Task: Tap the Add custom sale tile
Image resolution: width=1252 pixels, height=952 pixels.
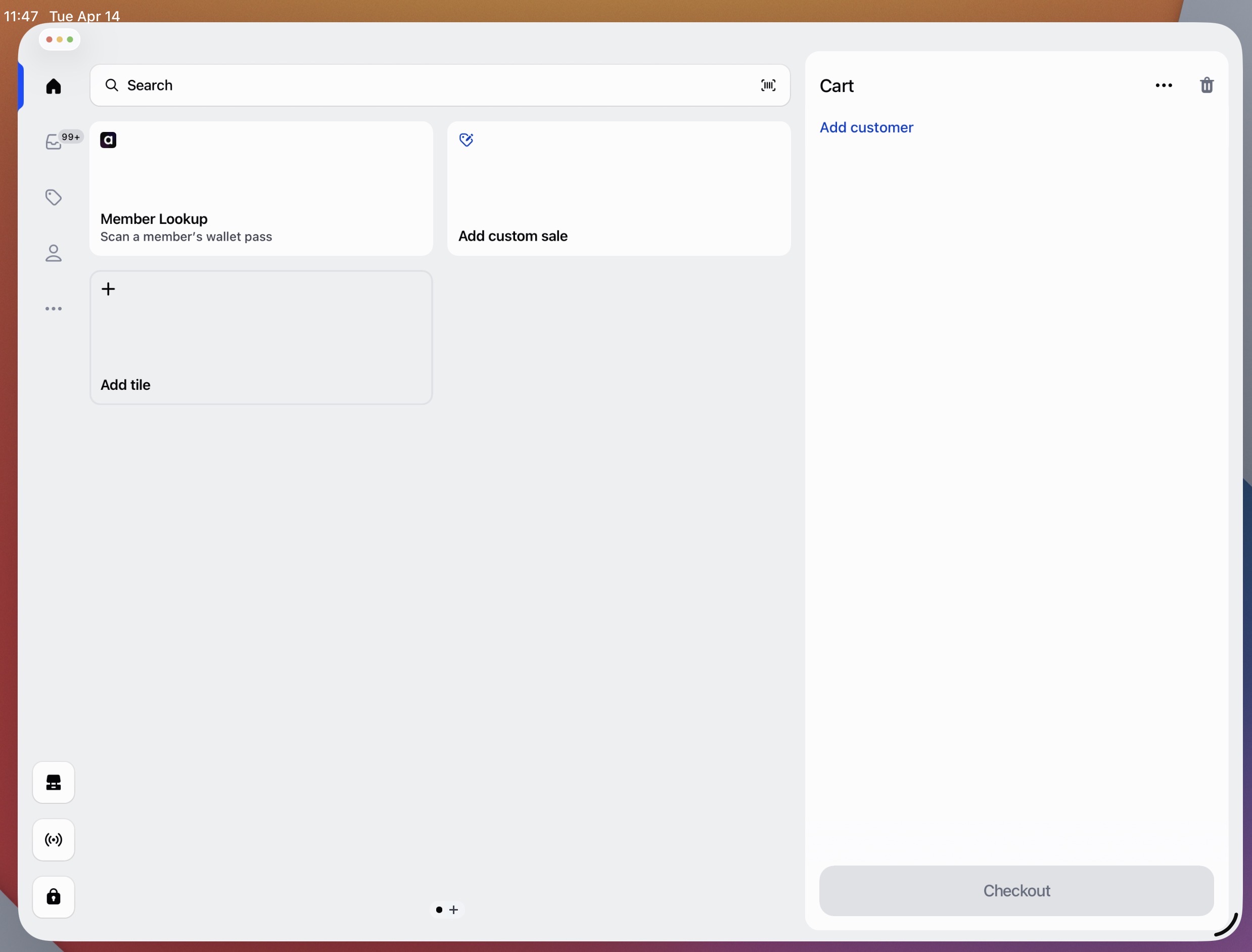Action: [619, 189]
